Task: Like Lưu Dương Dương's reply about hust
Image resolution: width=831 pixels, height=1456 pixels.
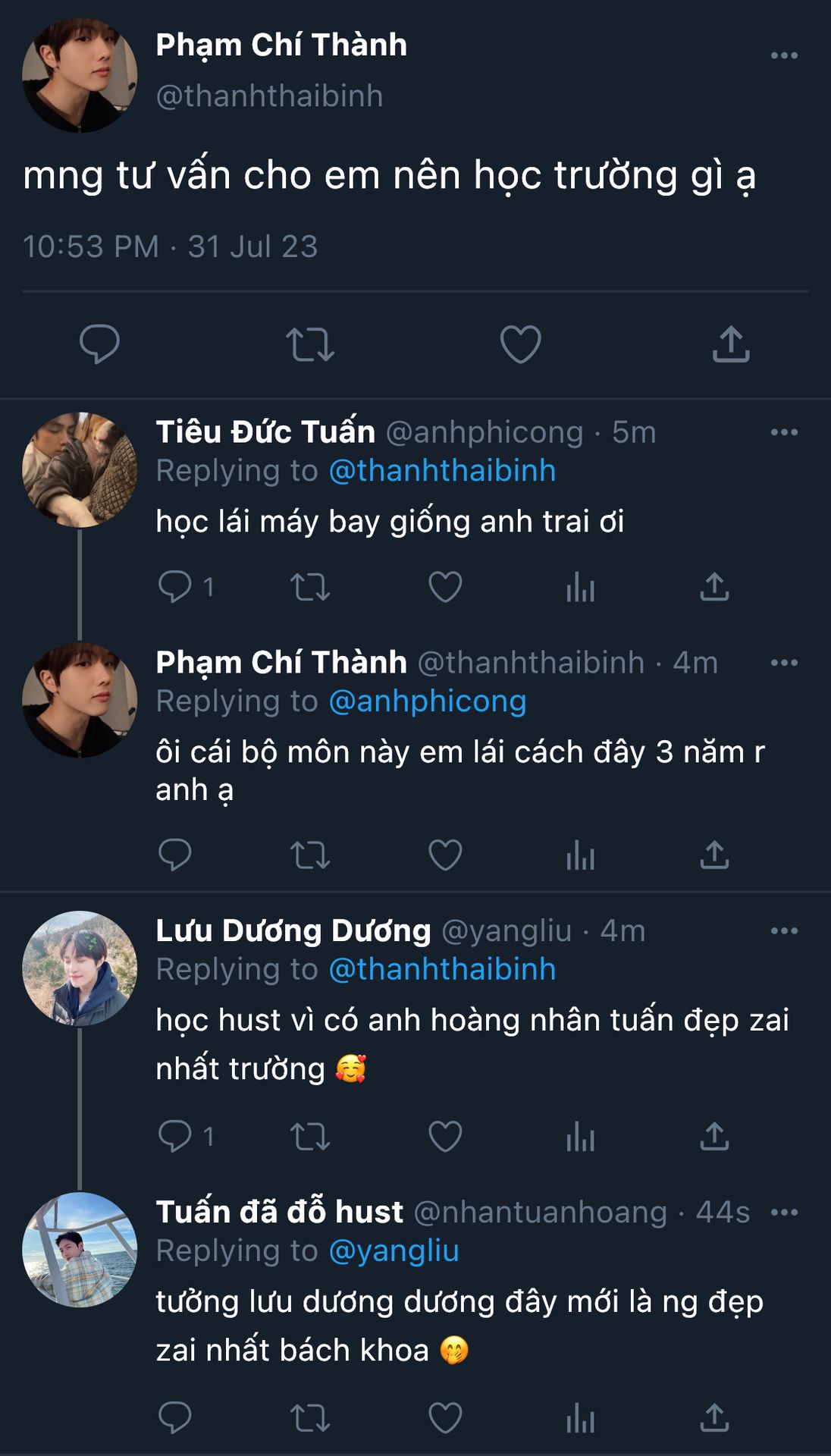Action: 445,1136
